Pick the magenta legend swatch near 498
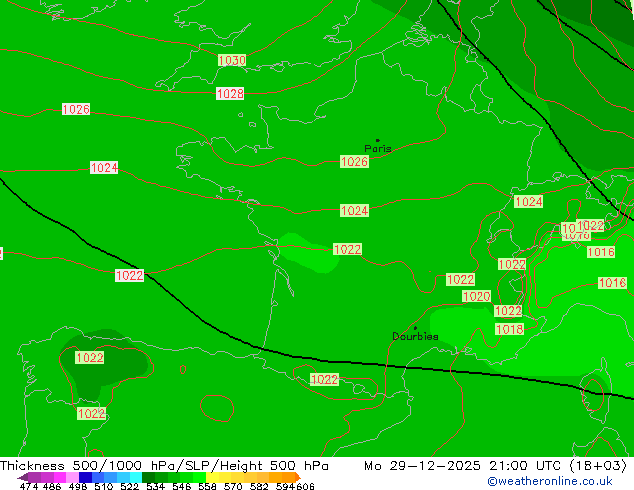 [x=60, y=477]
